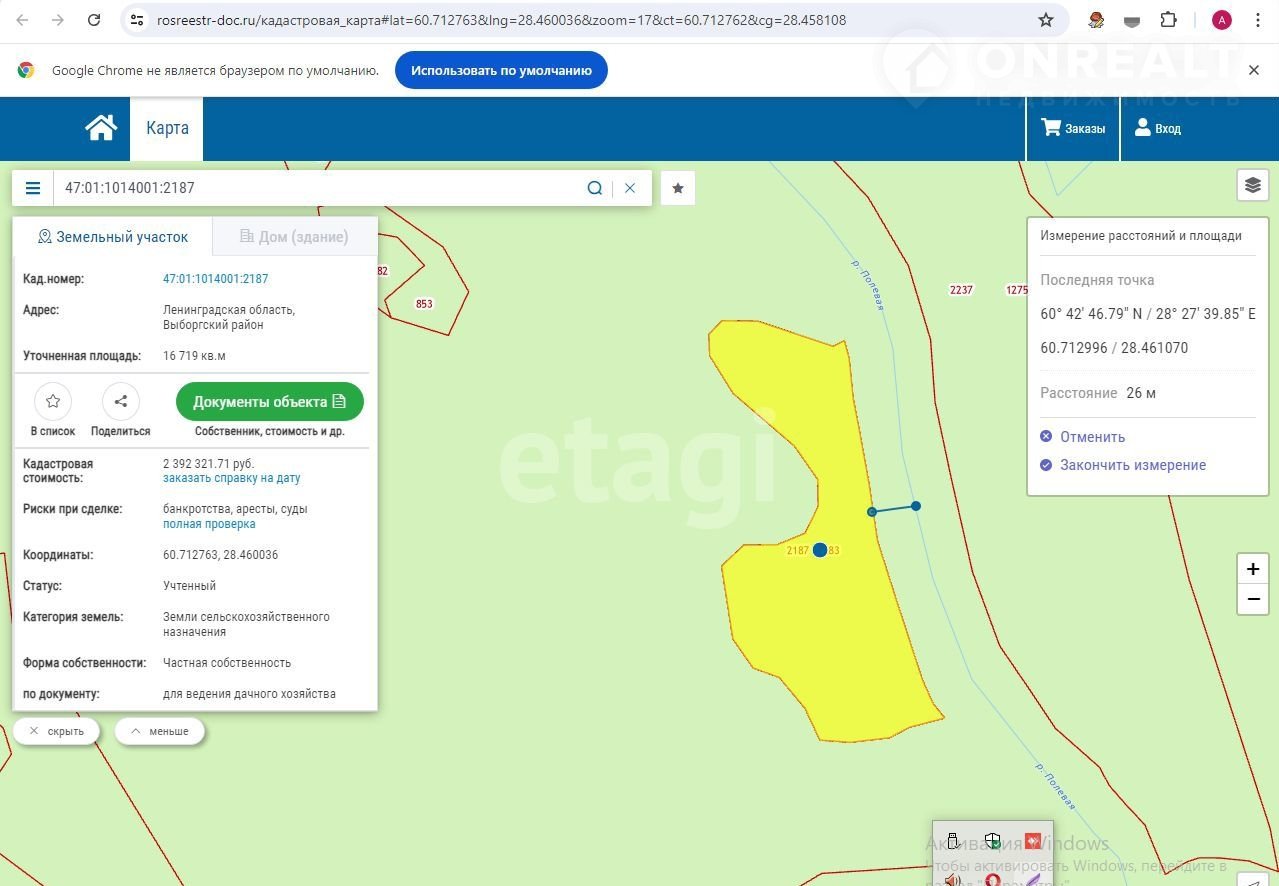Viewport: 1279px width, 886px height.
Task: Hide the info panel via скрыть
Action: click(x=56, y=731)
